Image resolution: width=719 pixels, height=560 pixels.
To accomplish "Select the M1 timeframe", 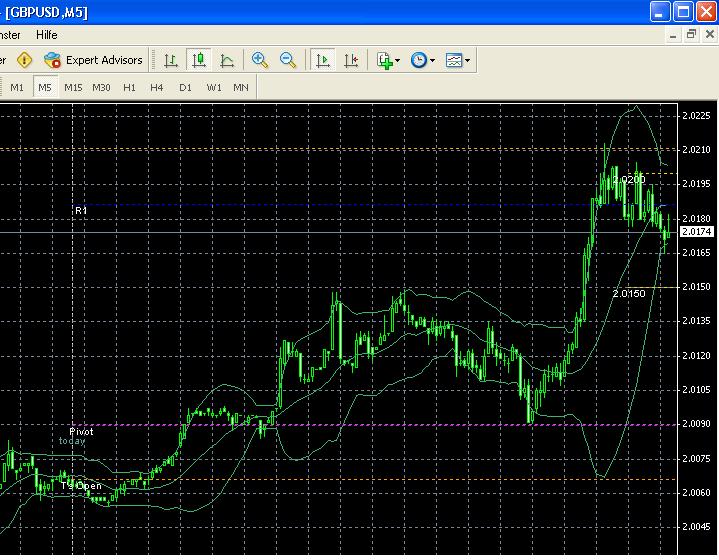I will tap(17, 87).
